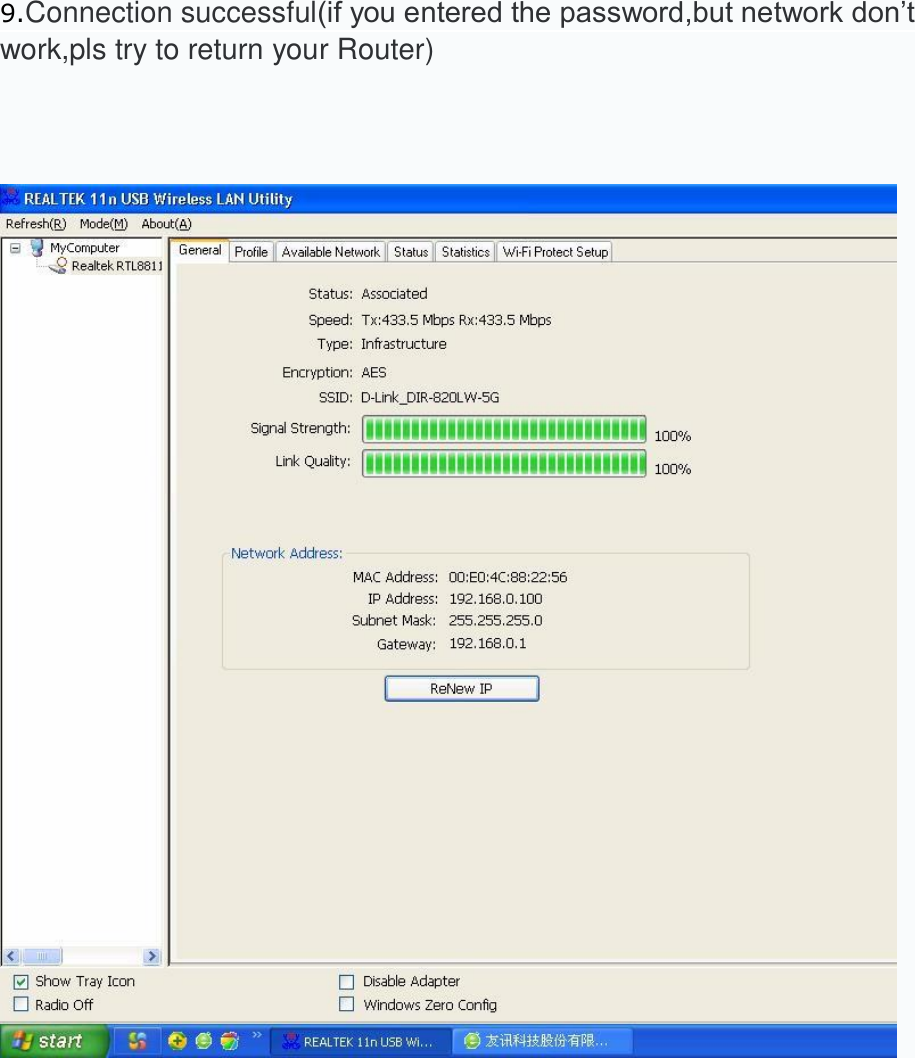Click the Status value Associated

(394, 294)
